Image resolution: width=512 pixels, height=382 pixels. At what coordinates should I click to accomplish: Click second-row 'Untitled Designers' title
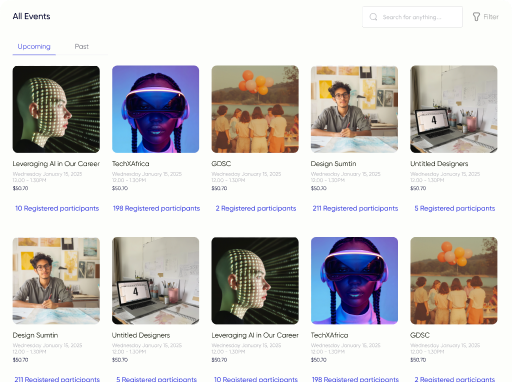click(141, 335)
